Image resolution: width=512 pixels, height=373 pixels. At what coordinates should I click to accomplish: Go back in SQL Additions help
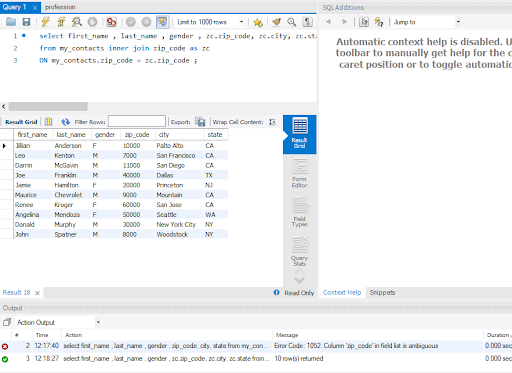[329, 22]
